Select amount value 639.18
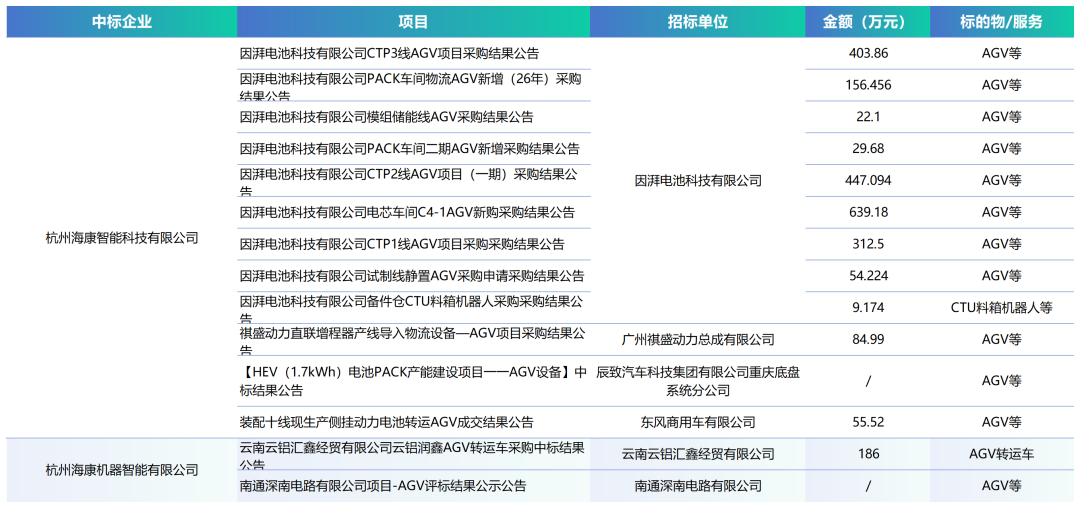 tap(868, 212)
